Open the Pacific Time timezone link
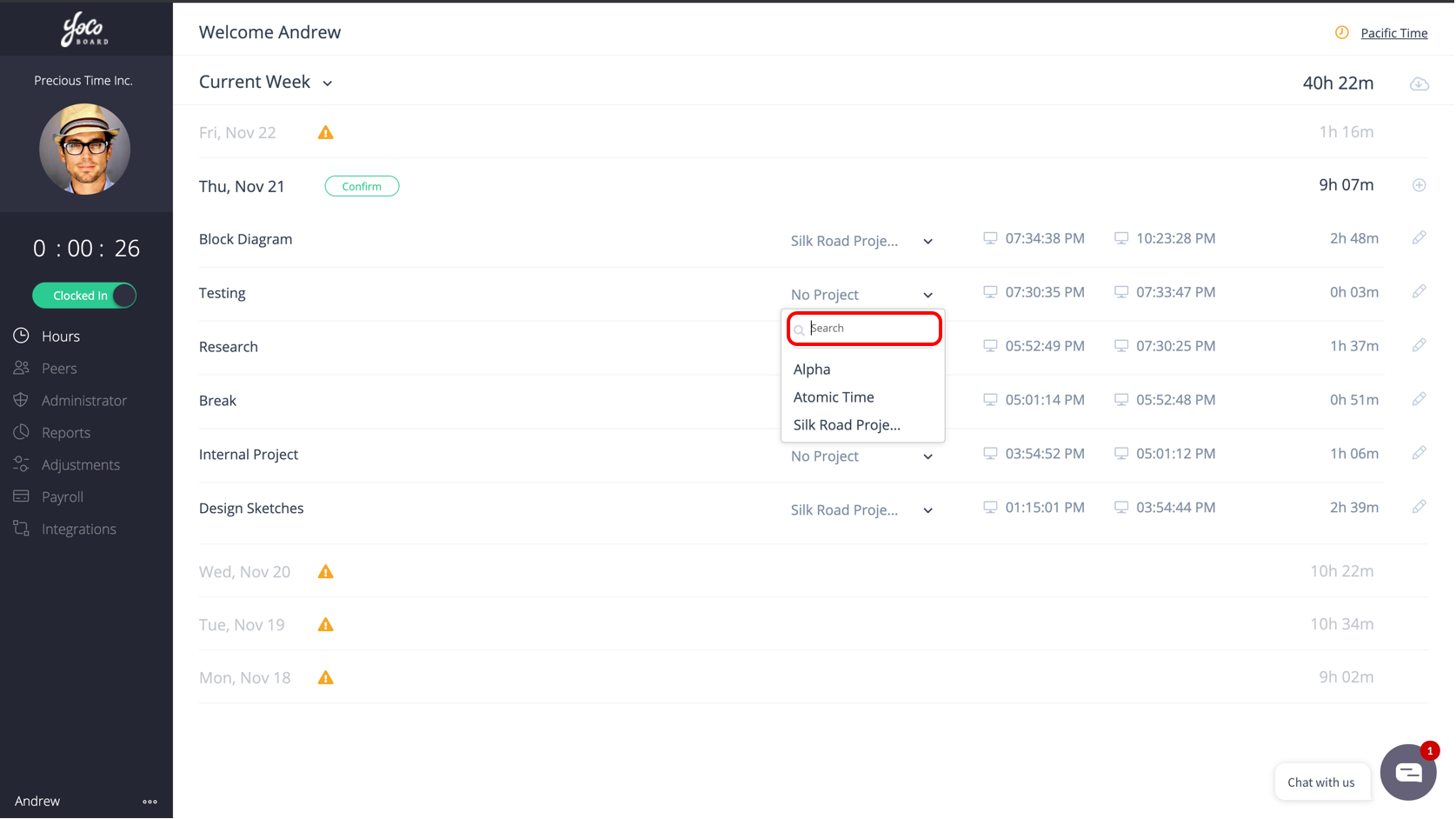Image resolution: width=1456 pixels, height=819 pixels. pyautogui.click(x=1393, y=33)
